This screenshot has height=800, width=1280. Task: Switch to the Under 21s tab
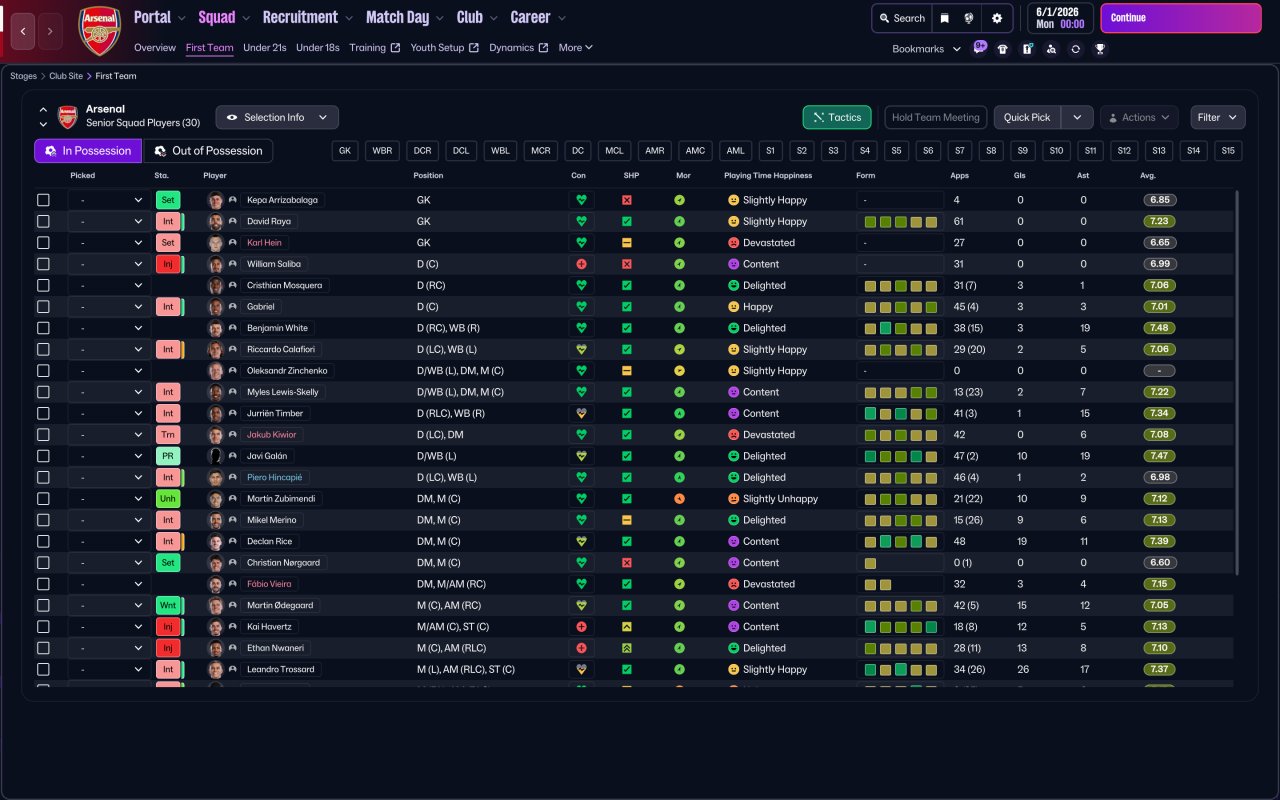tap(265, 48)
